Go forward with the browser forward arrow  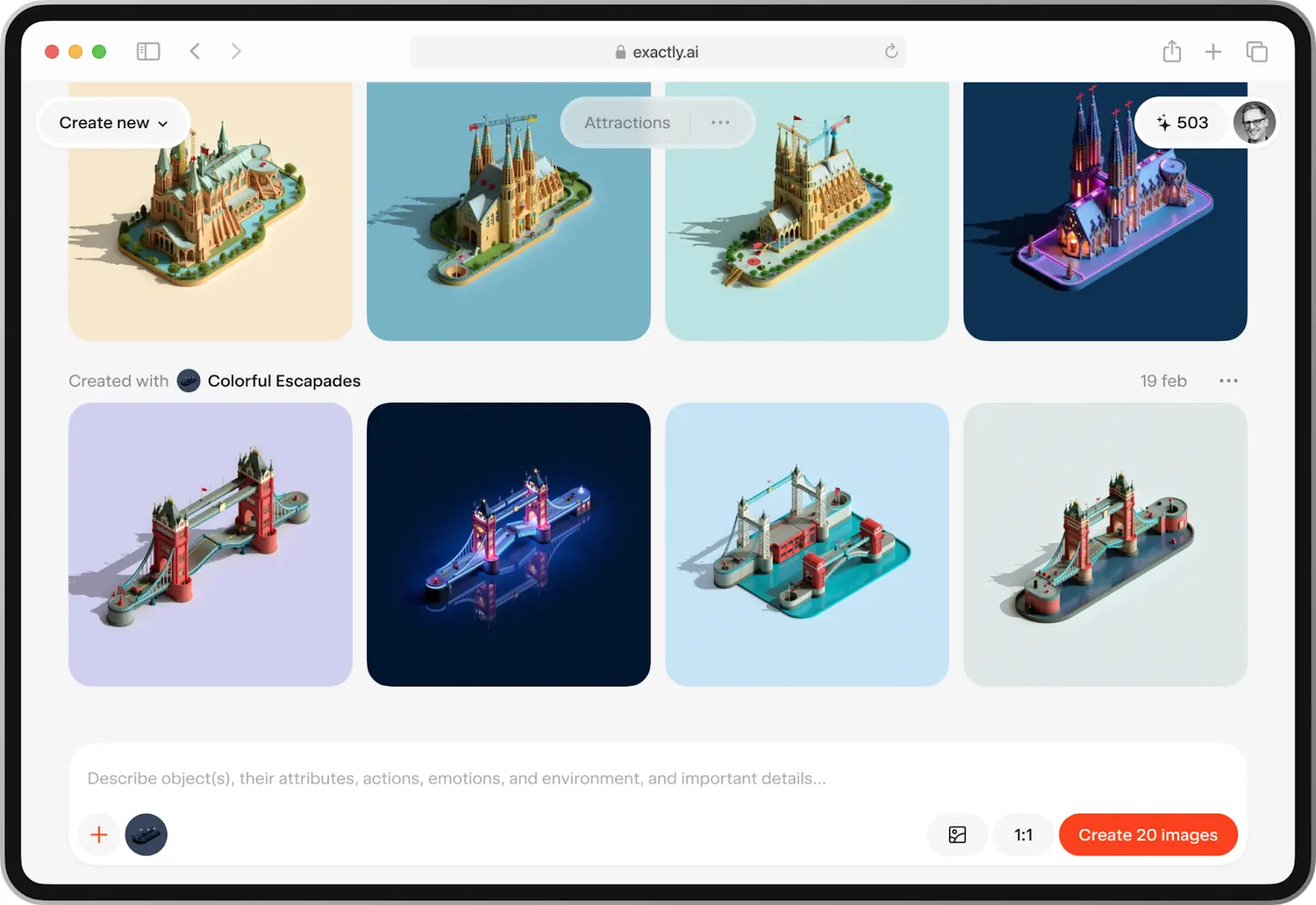(236, 51)
